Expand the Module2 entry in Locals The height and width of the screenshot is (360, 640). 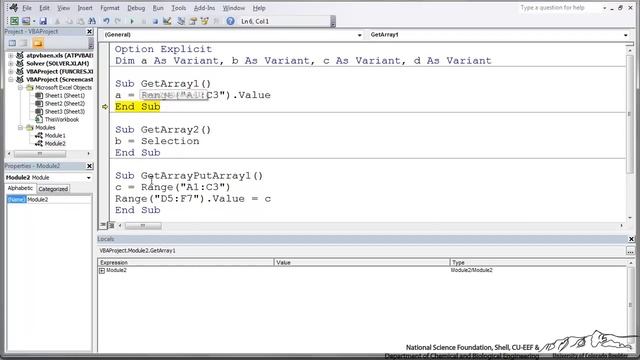[102, 271]
